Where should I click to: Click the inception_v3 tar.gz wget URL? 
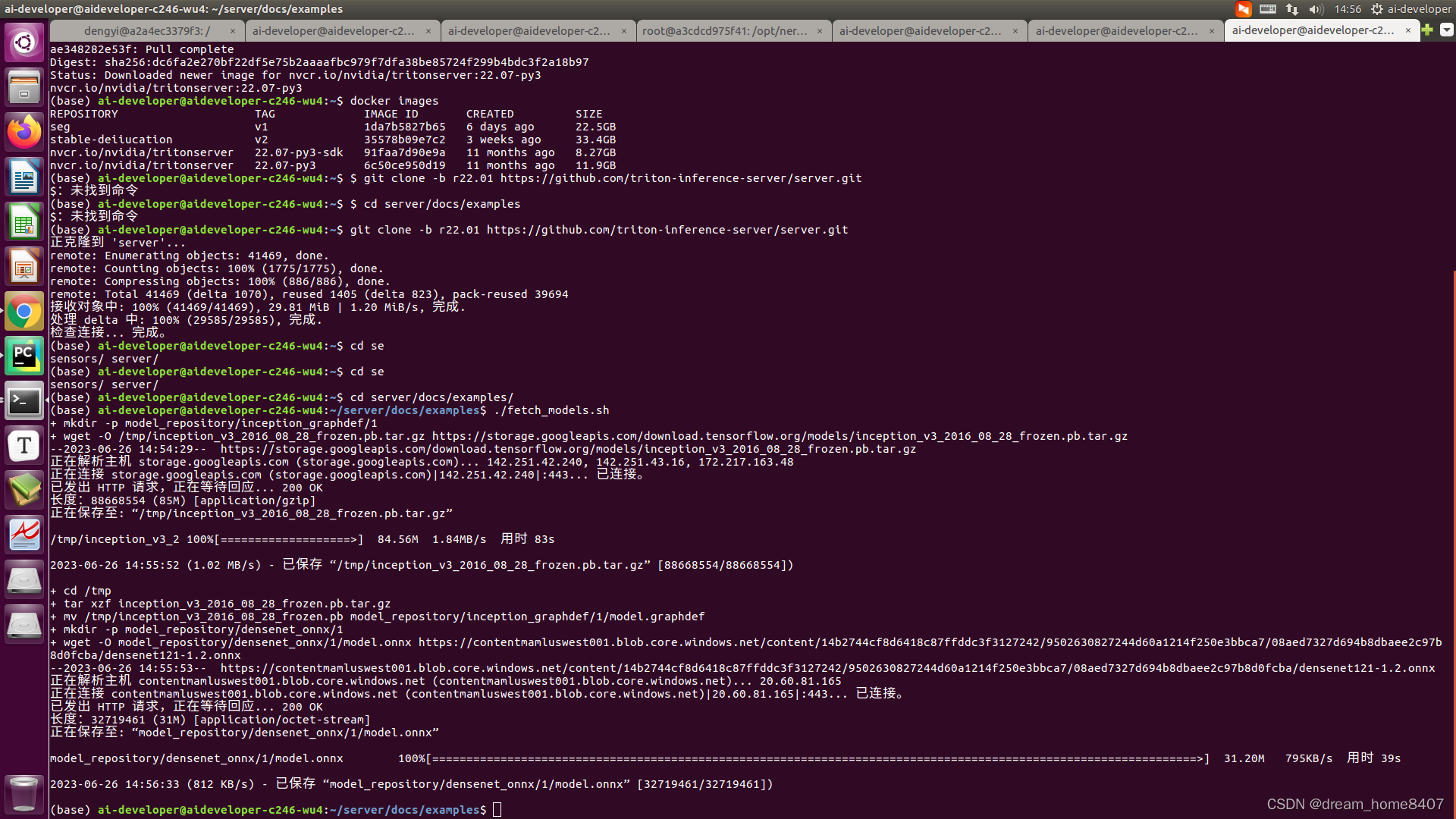(x=780, y=436)
